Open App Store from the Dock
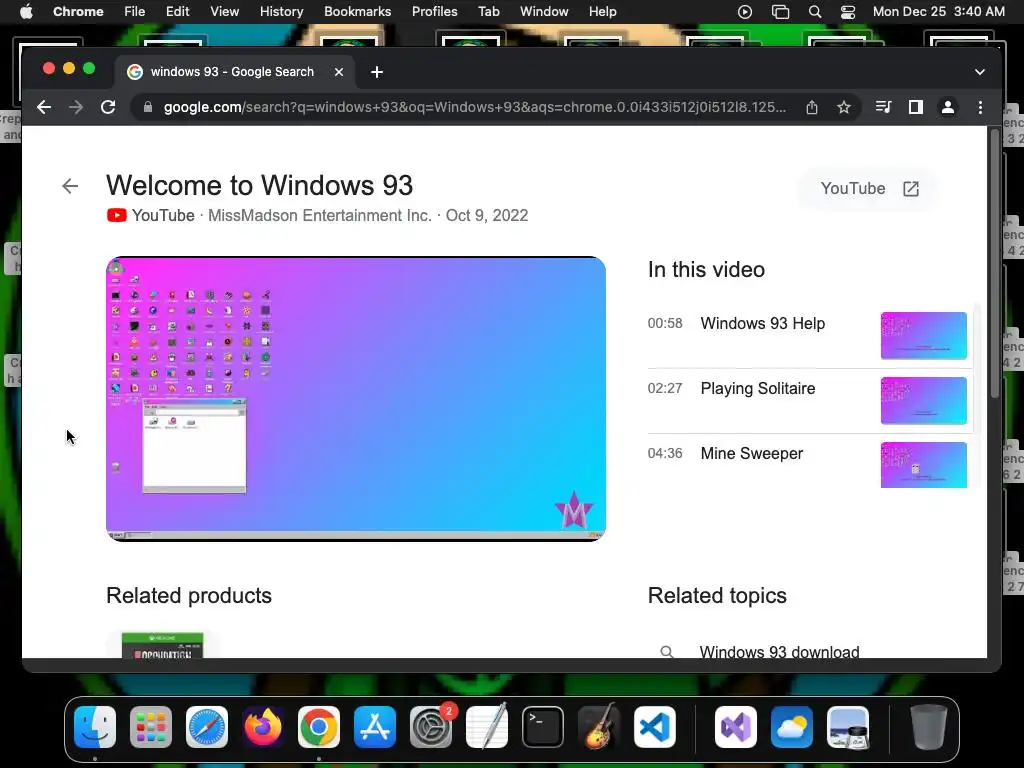The height and width of the screenshot is (768, 1024). [x=375, y=727]
